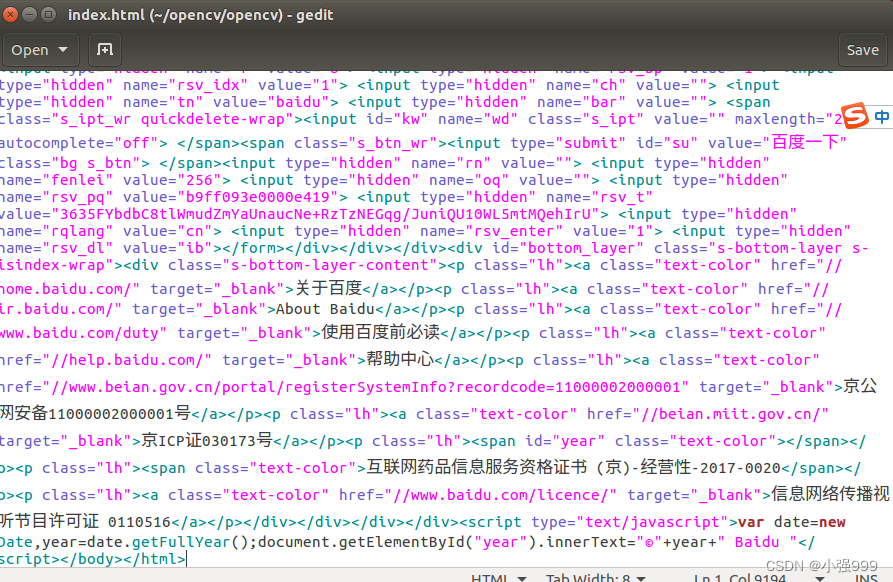Click the keyword var in the script
This screenshot has width=893, height=582.
[751, 522]
